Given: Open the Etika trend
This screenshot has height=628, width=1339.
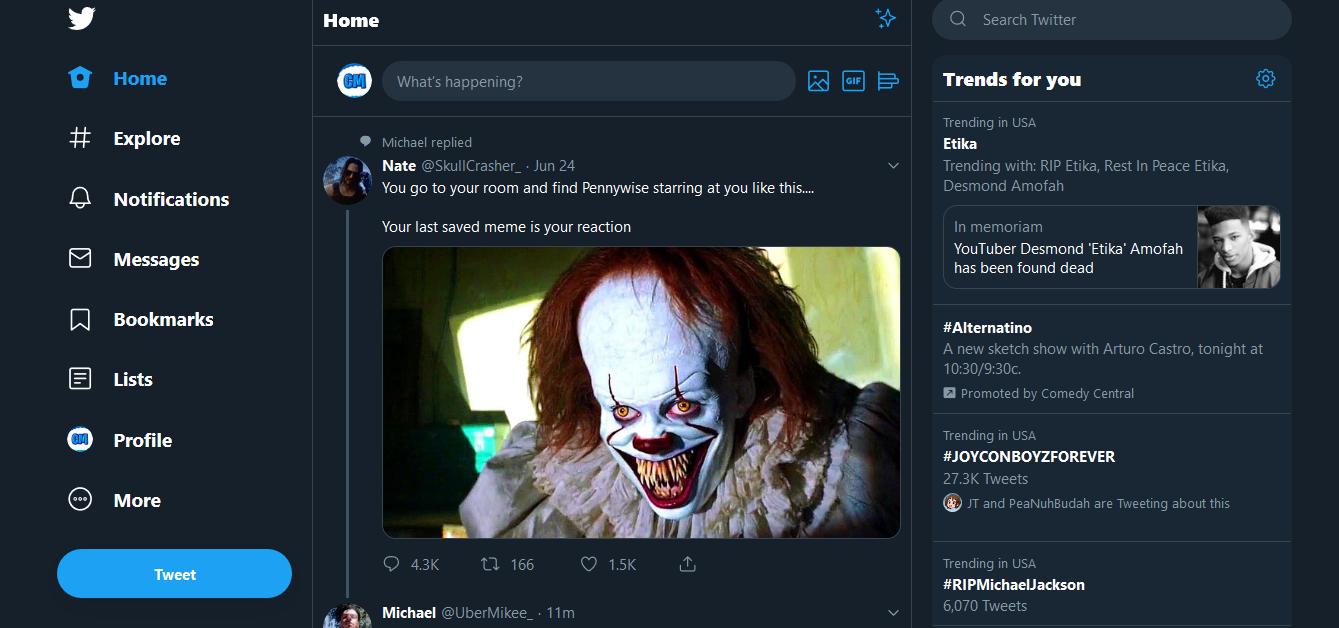Looking at the screenshot, I should [960, 144].
